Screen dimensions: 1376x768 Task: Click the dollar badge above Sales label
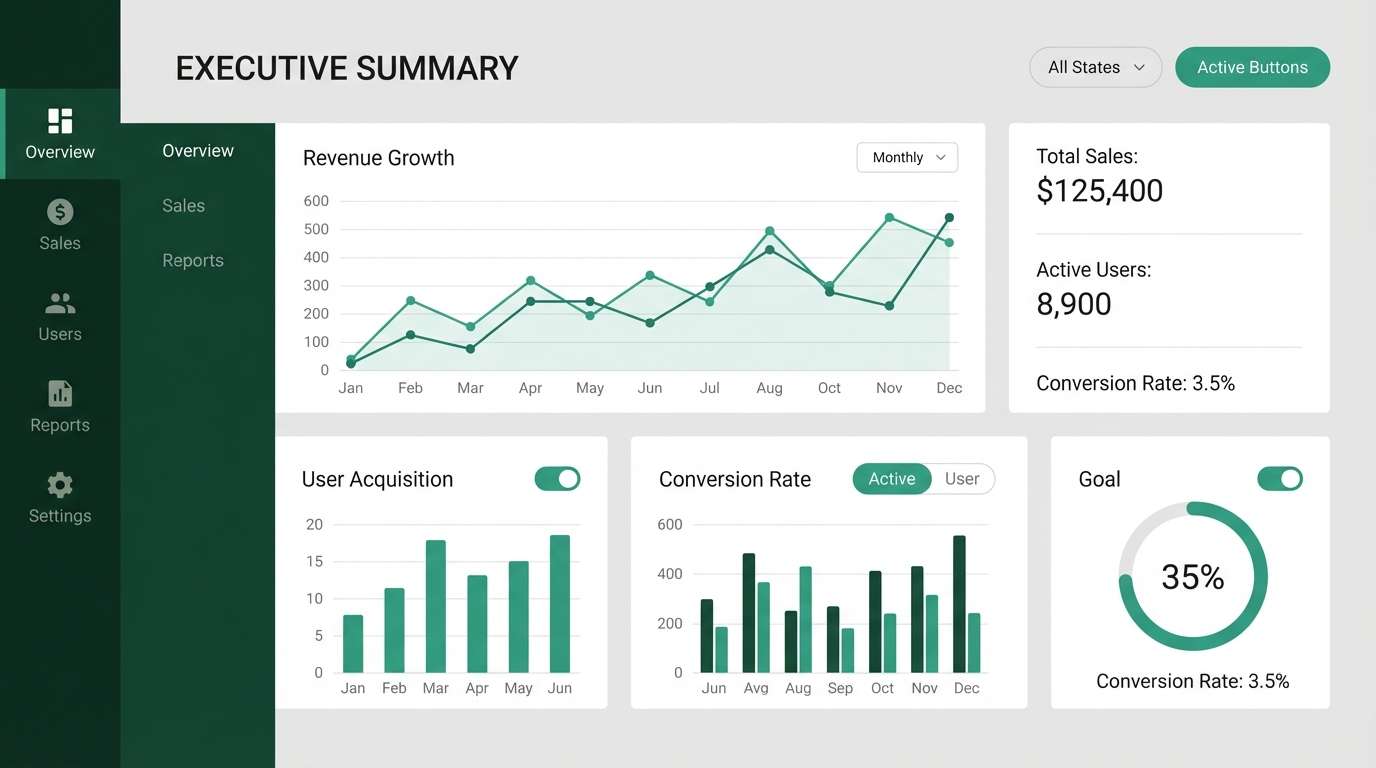click(59, 211)
